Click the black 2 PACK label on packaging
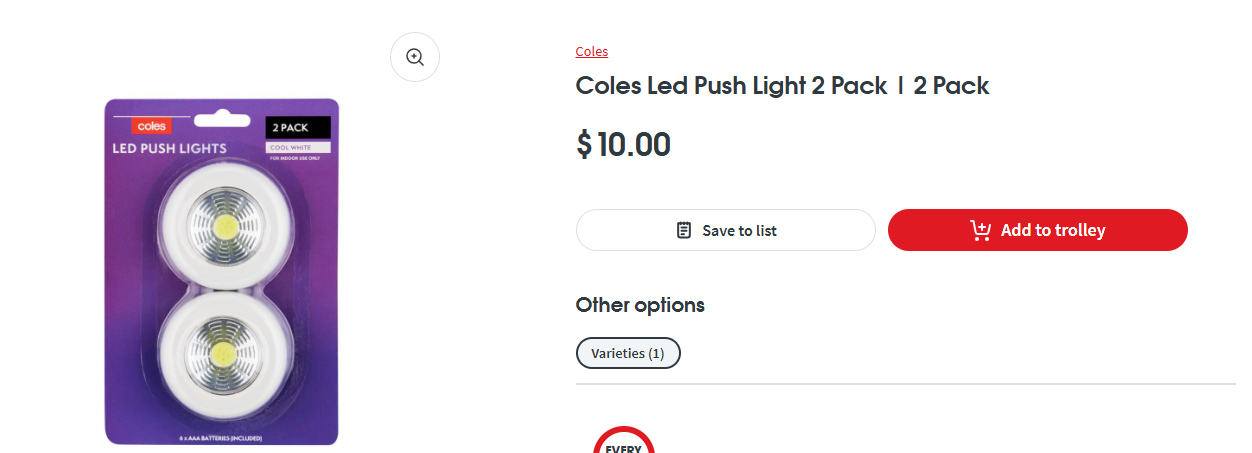1252x453 pixels. pos(298,128)
